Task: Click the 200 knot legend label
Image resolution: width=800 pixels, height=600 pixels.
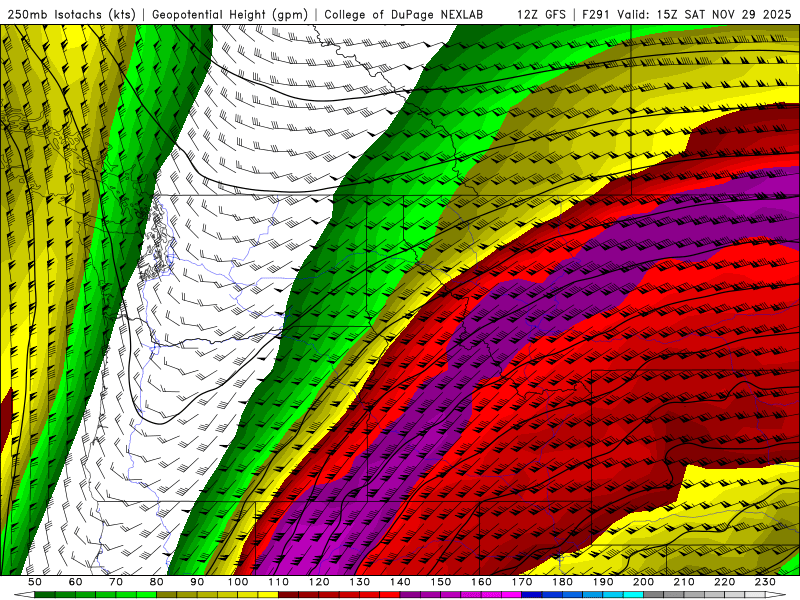Action: [643, 582]
